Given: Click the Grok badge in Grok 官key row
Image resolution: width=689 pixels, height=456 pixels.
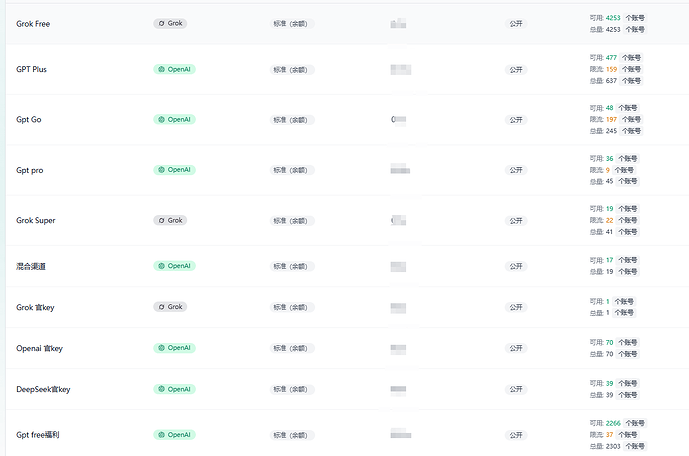Looking at the screenshot, I should coord(170,307).
